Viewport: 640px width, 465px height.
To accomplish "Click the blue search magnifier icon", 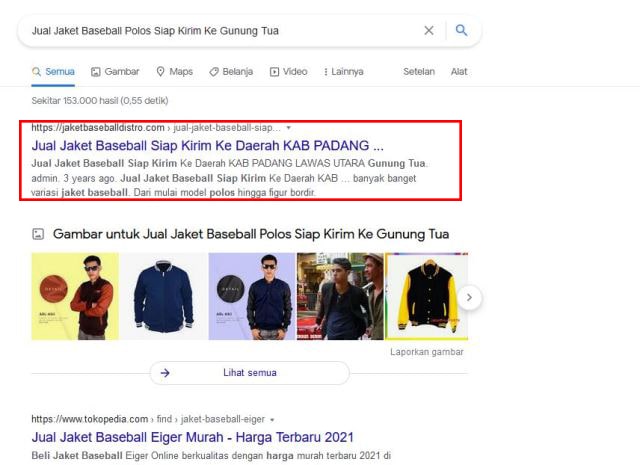I will pyautogui.click(x=461, y=31).
